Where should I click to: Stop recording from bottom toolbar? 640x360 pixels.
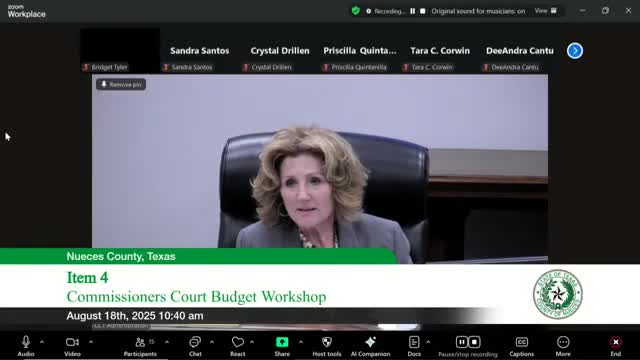coord(474,342)
